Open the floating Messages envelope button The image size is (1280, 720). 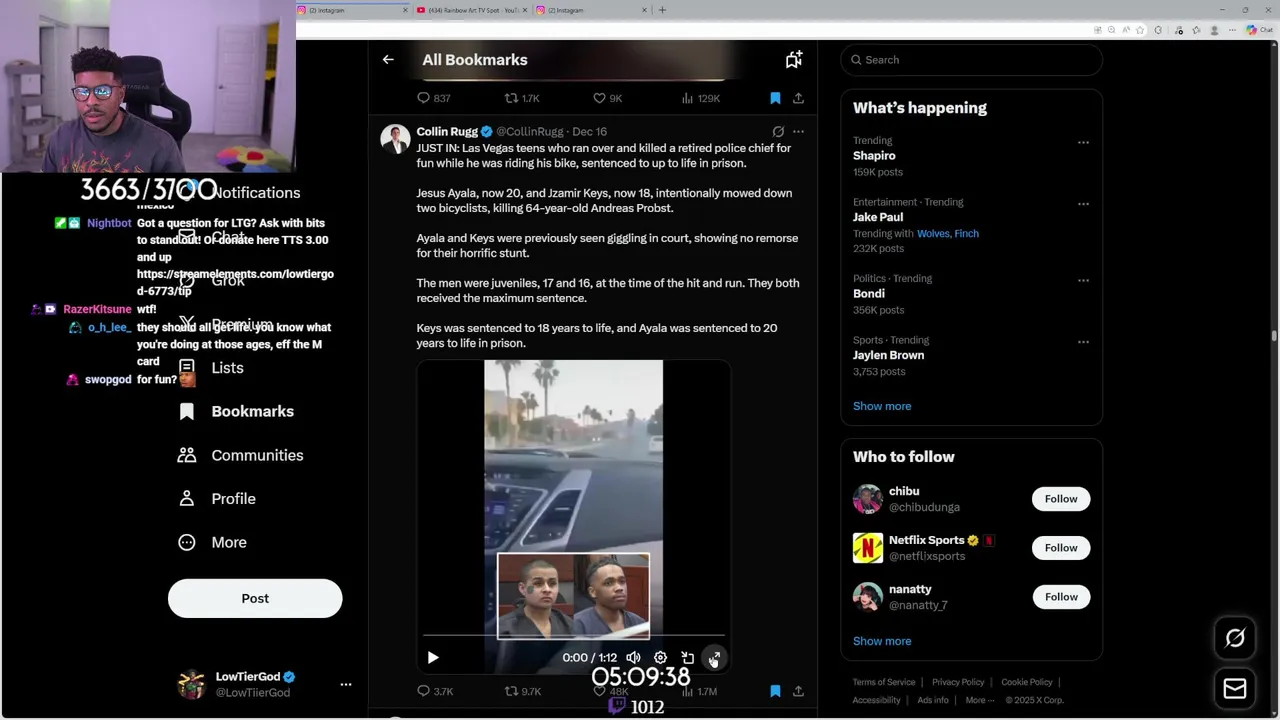pyautogui.click(x=1235, y=688)
